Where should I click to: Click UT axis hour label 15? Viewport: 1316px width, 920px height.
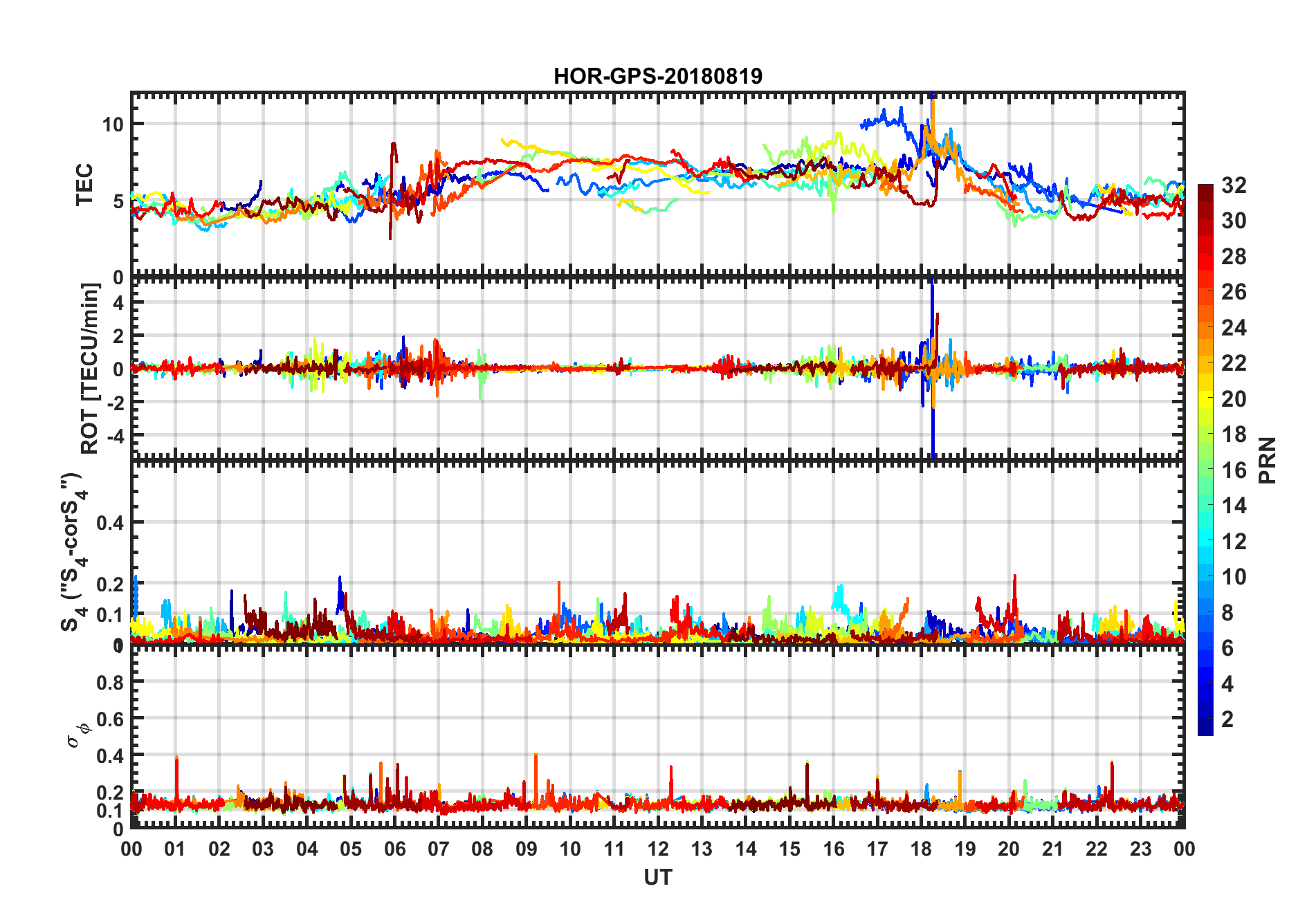pyautogui.click(x=789, y=849)
